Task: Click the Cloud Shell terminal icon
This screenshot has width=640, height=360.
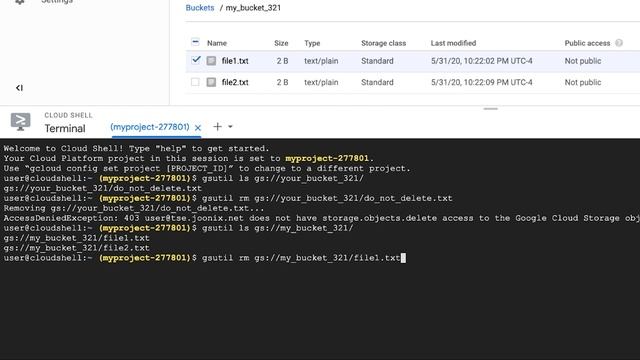Action: tap(20, 122)
